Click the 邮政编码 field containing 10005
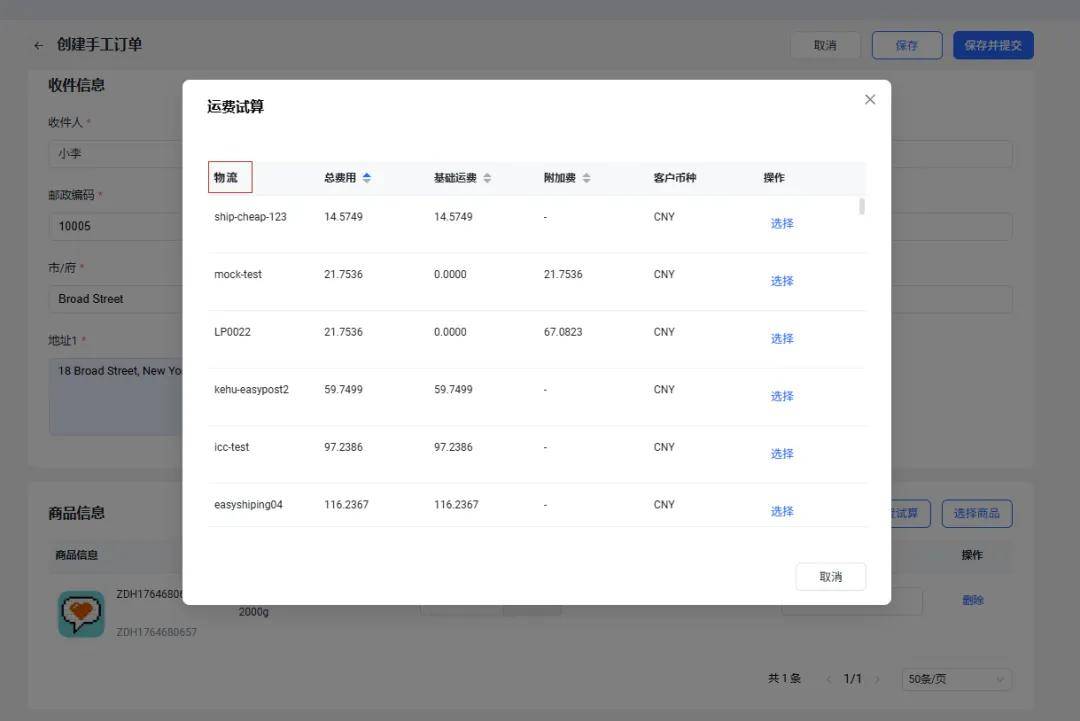Screen dimensions: 1080x721 point(110,224)
